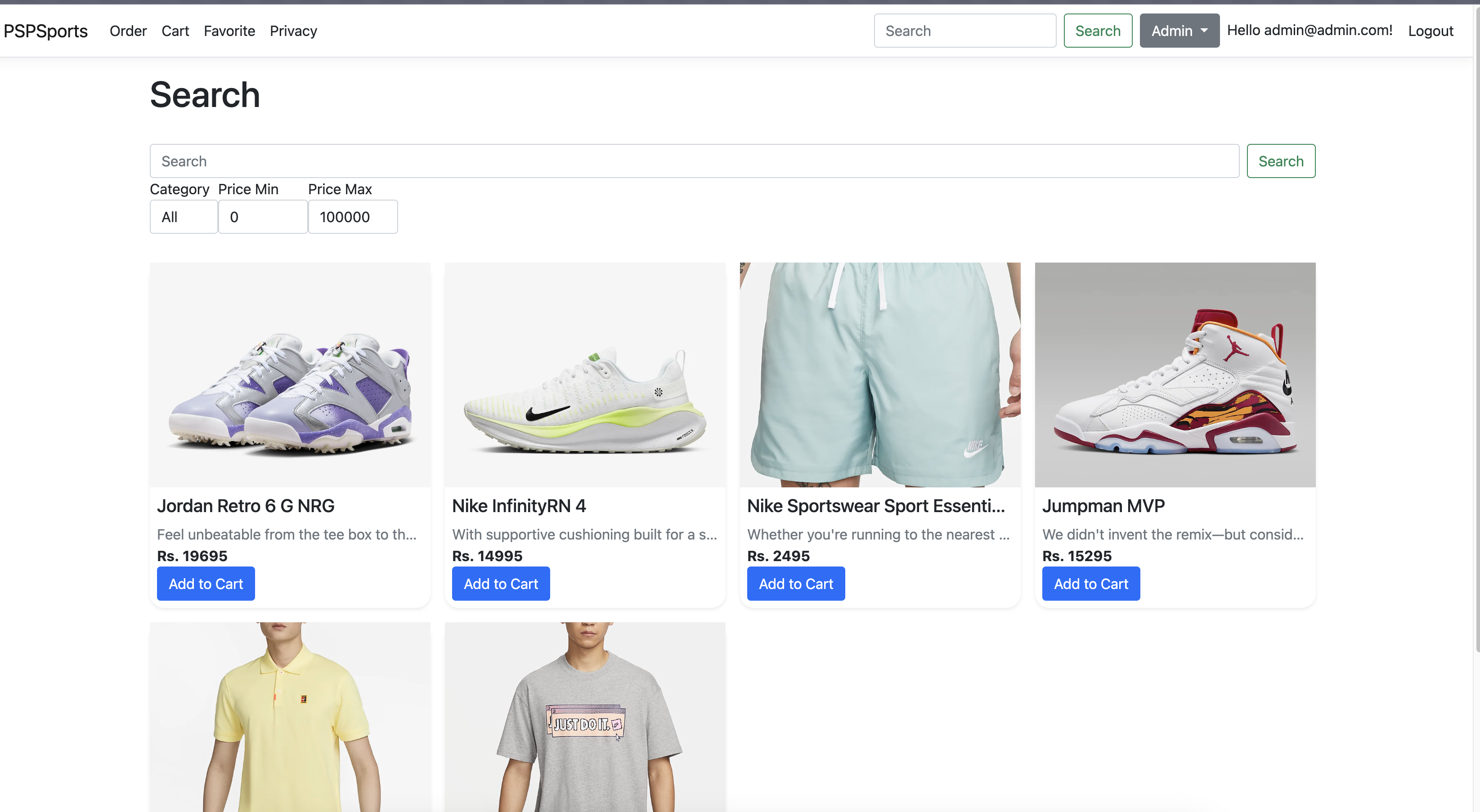Add Nike InfinityRN 4 to cart
The width and height of the screenshot is (1480, 812).
500,584
